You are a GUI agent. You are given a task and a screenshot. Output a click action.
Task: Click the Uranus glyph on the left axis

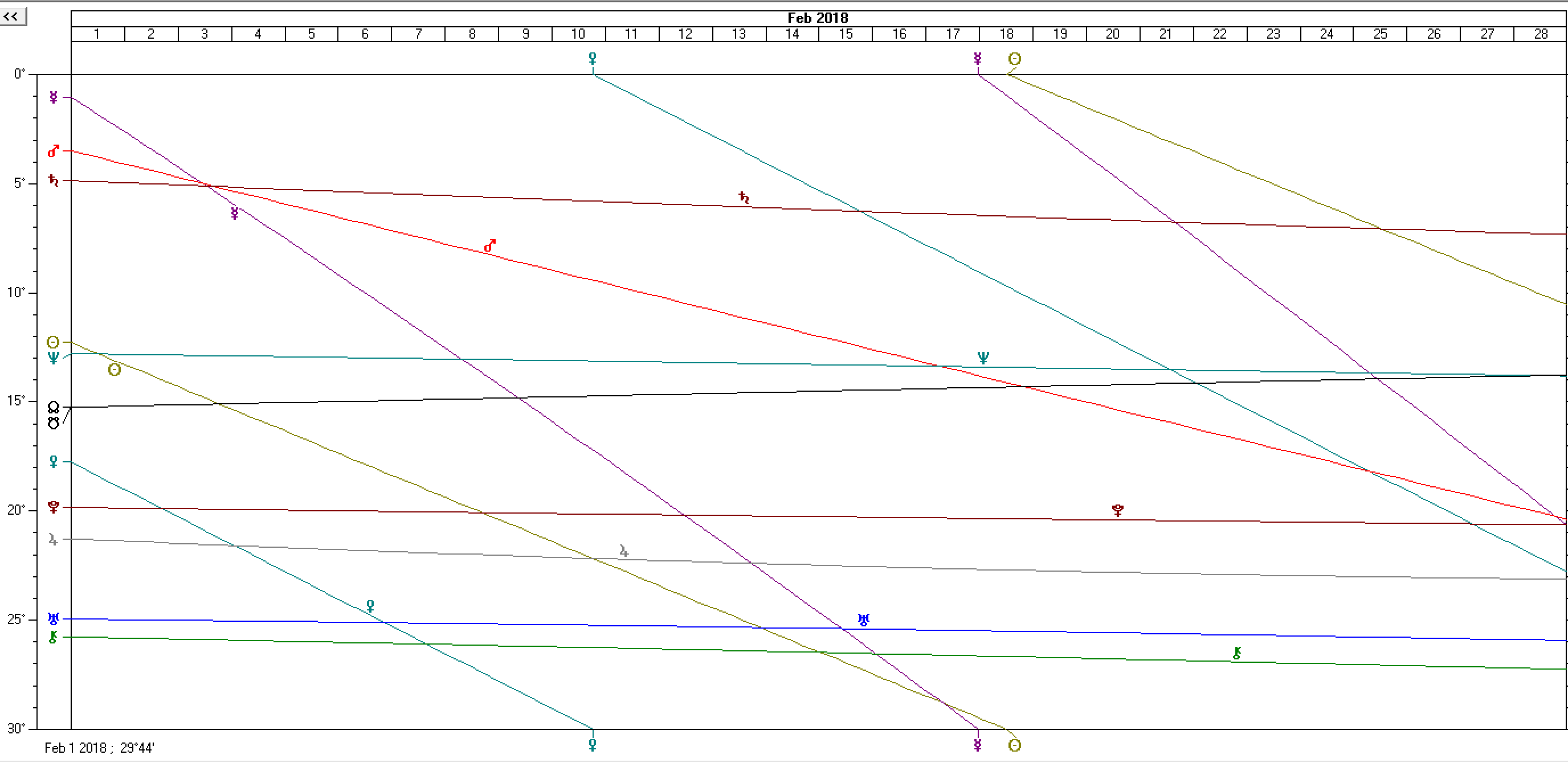54,619
